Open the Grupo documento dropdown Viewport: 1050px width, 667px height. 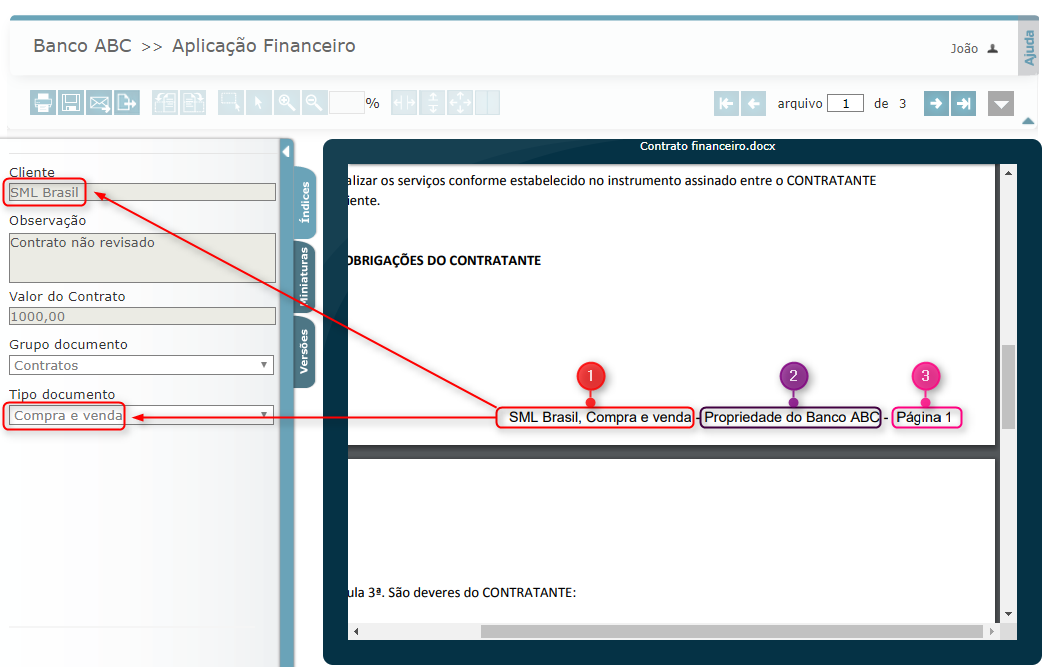(141, 365)
